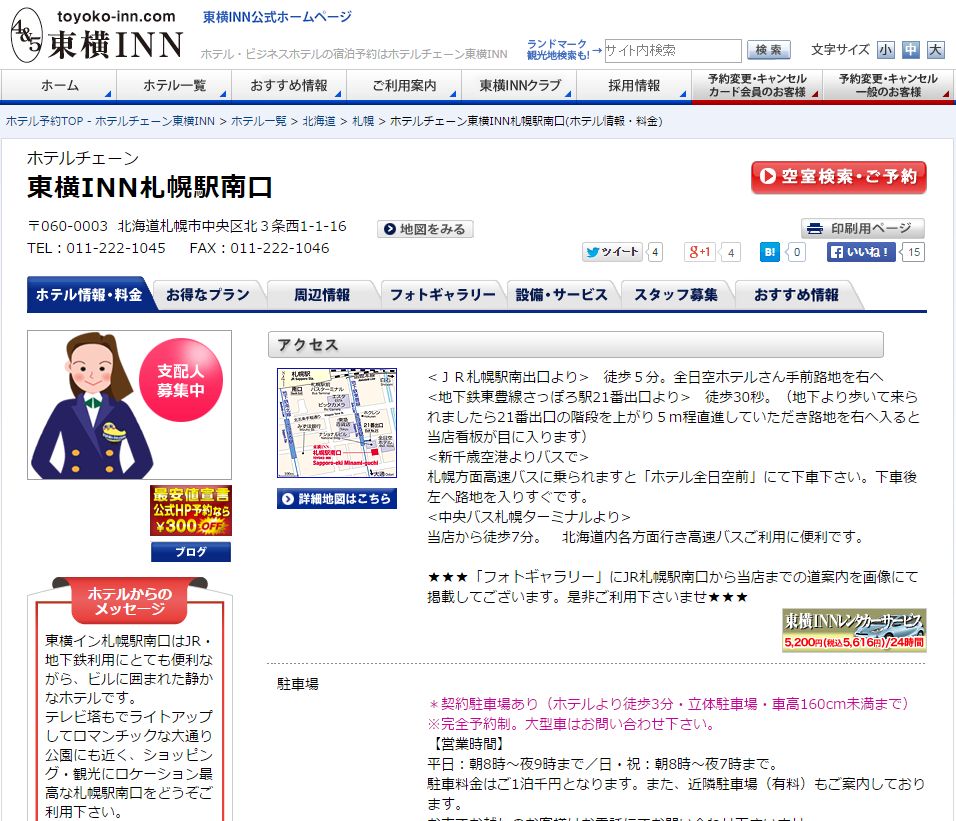956x821 pixels.
Task: Click the 東横INN公式ホームページ header link
Action: [277, 17]
